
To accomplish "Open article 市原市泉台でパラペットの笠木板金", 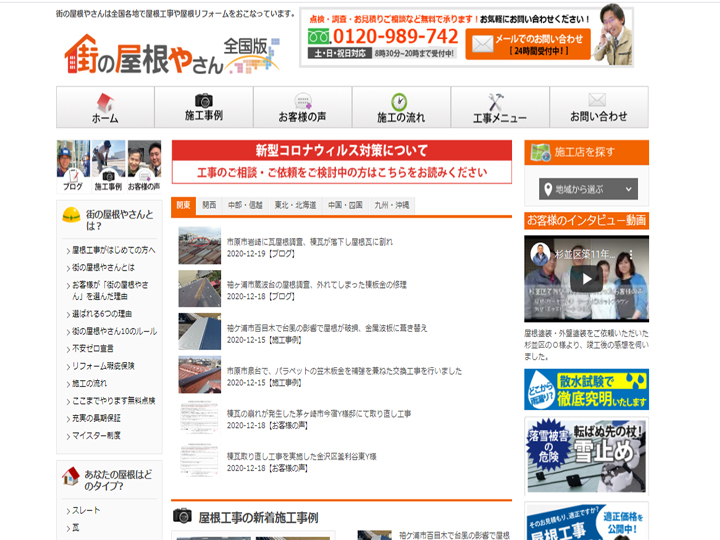I will point(344,371).
